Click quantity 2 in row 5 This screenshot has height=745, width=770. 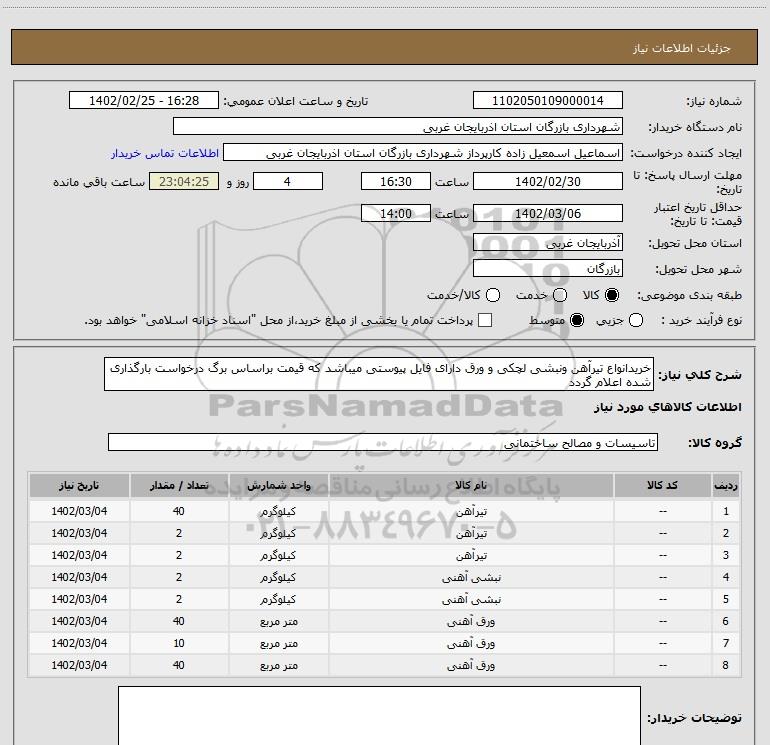click(179, 599)
